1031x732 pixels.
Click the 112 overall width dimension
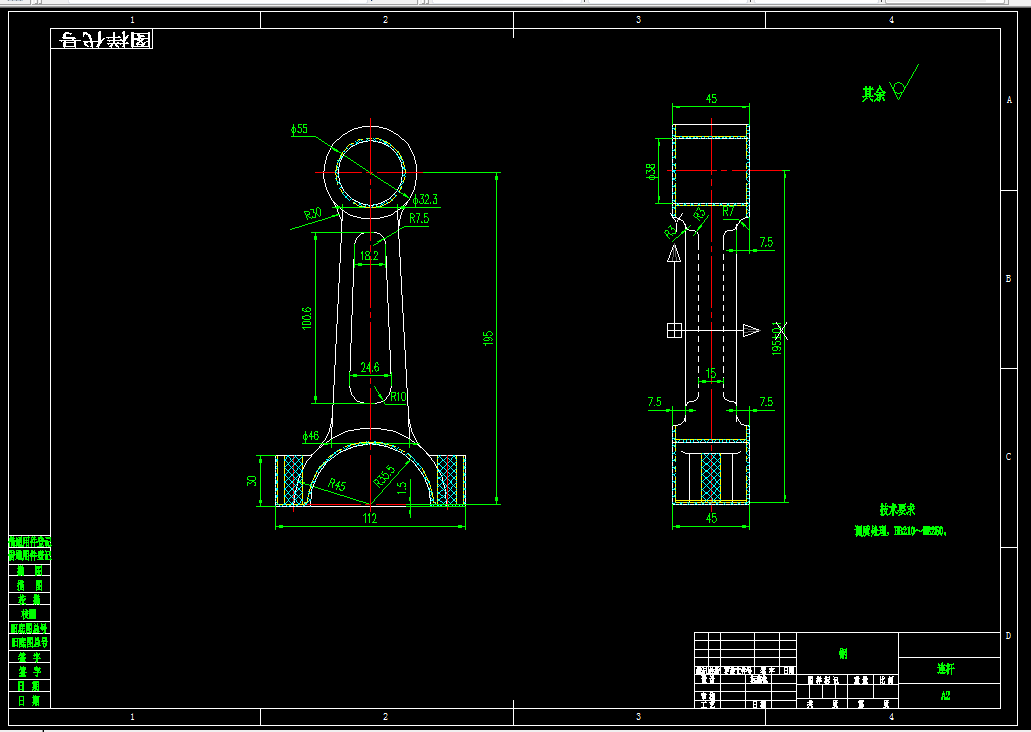(x=370, y=518)
